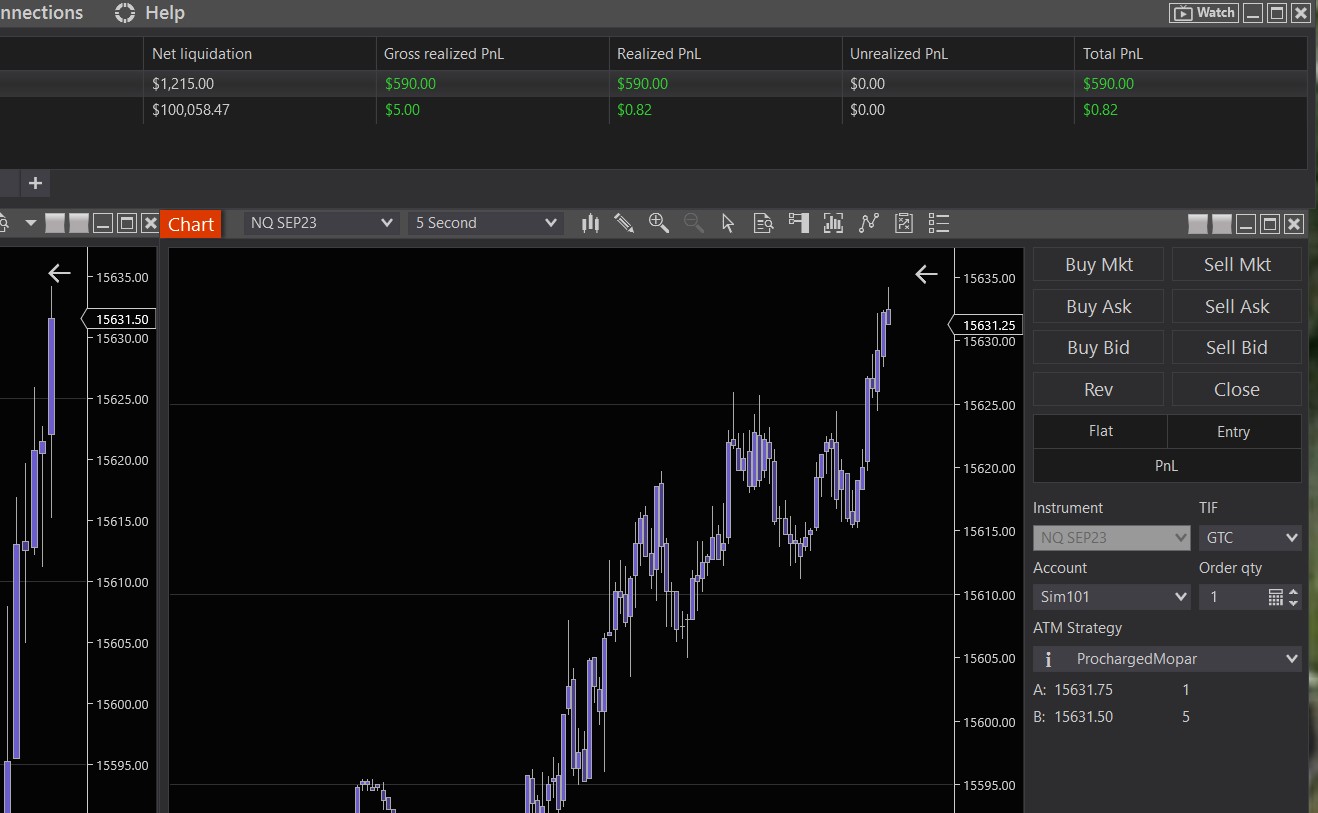This screenshot has width=1318, height=813.
Task: Open the 5 Second interval dropdown
Action: tap(486, 223)
